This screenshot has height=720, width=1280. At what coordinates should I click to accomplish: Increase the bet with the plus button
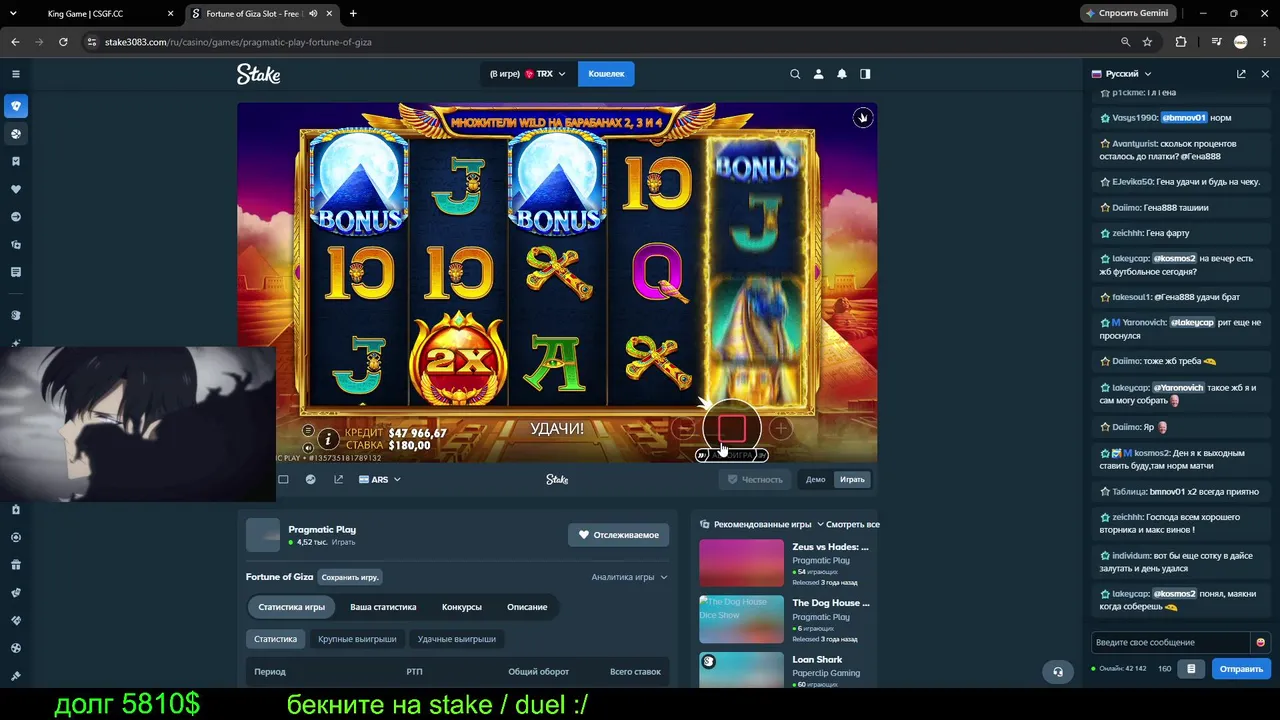tap(781, 429)
